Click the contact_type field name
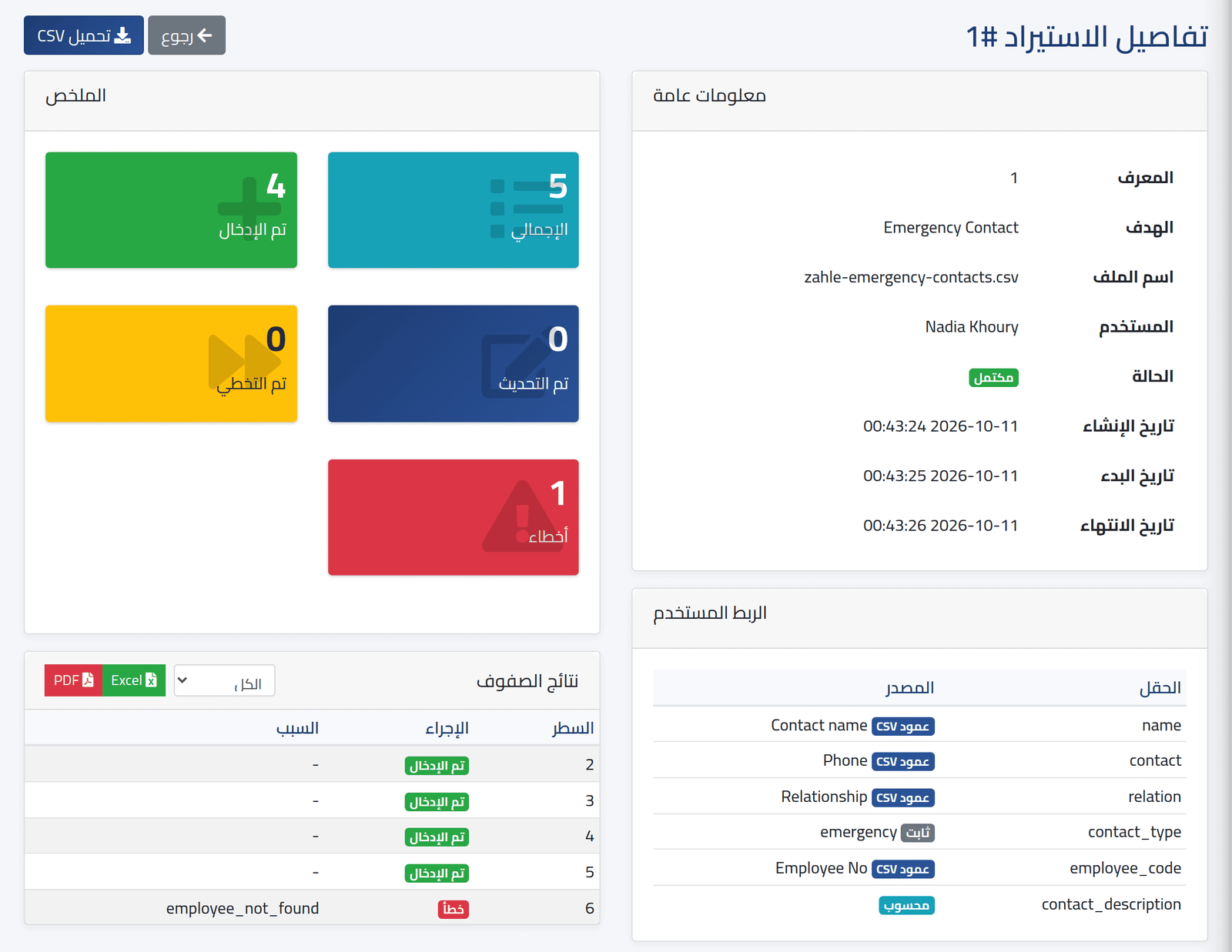1232x952 pixels. point(1134,832)
